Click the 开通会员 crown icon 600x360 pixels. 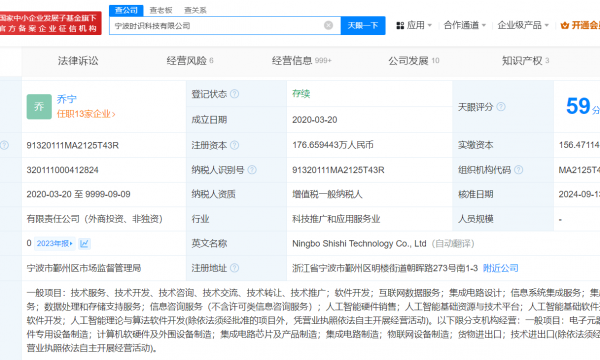pos(564,26)
